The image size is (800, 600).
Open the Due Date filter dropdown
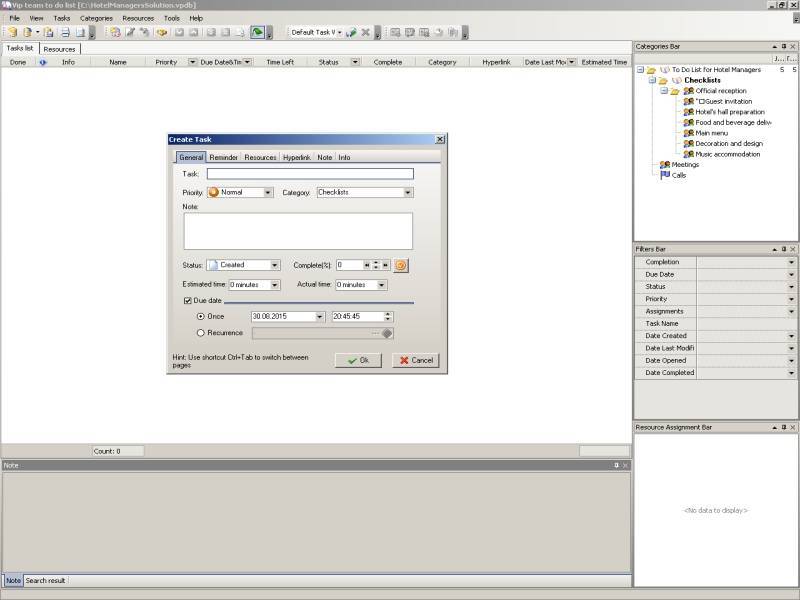point(792,275)
